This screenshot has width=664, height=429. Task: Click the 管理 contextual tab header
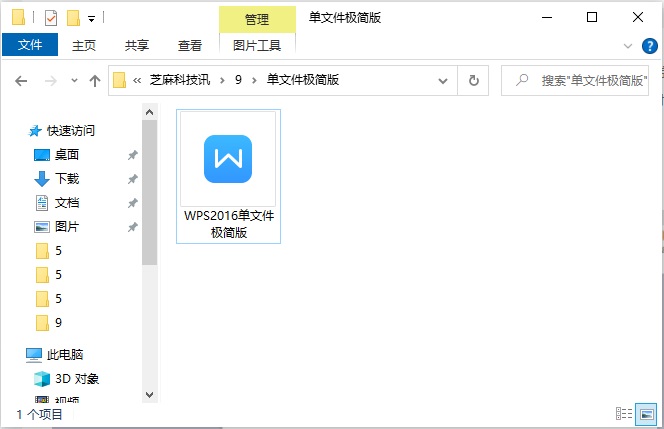pyautogui.click(x=257, y=19)
